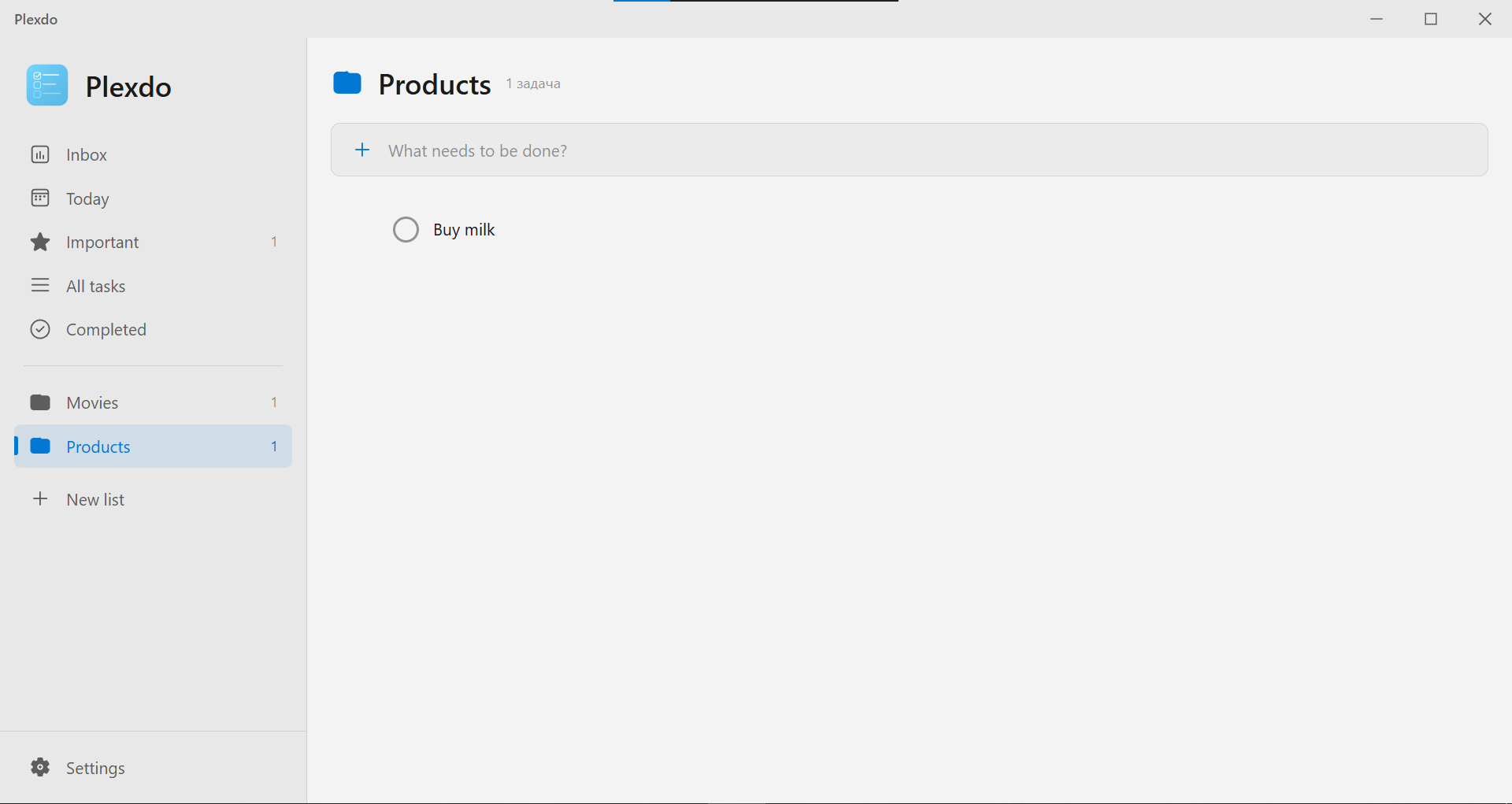Screen dimensions: 1512x804
Task: Open Settings
Action: [x=96, y=767]
